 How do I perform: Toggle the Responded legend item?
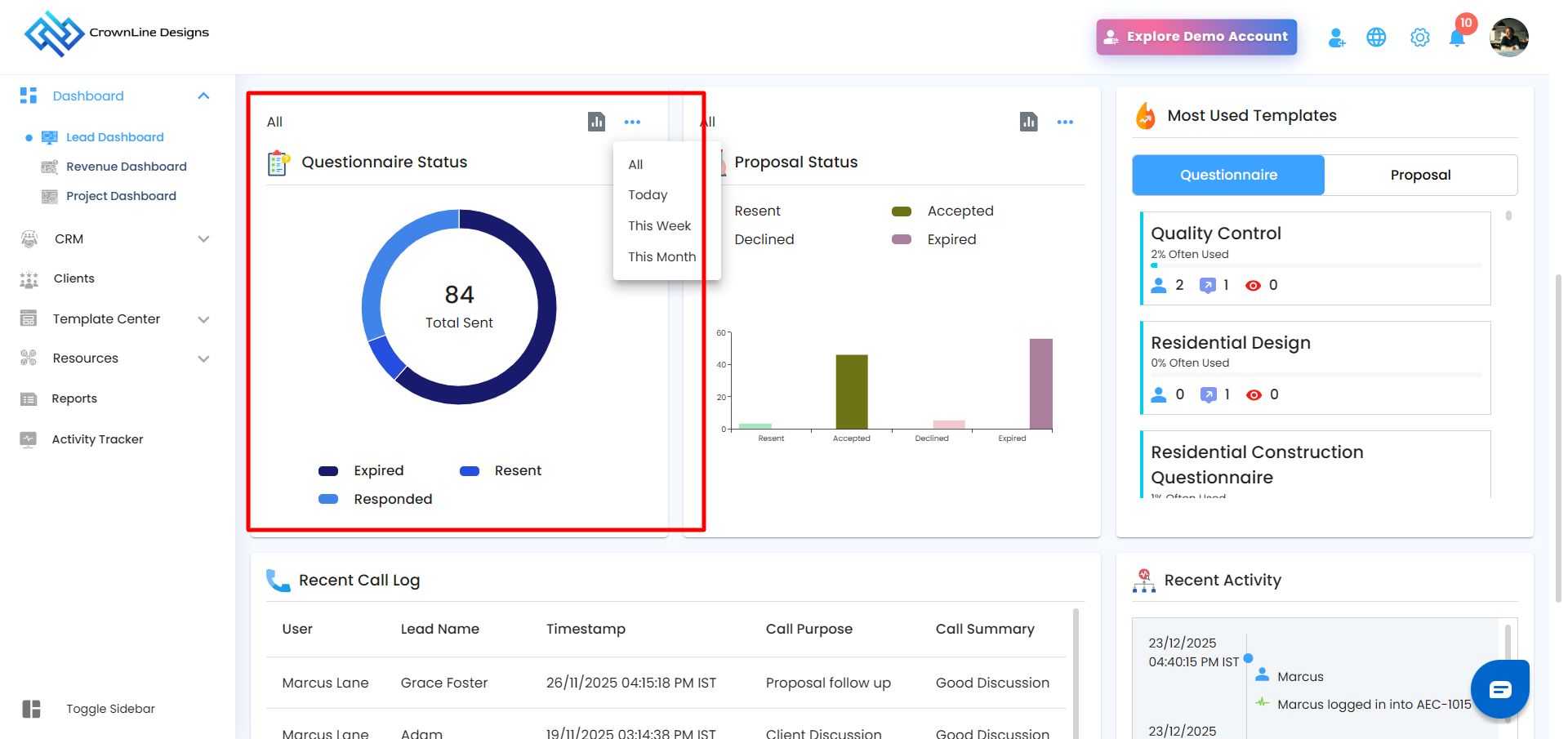point(376,499)
